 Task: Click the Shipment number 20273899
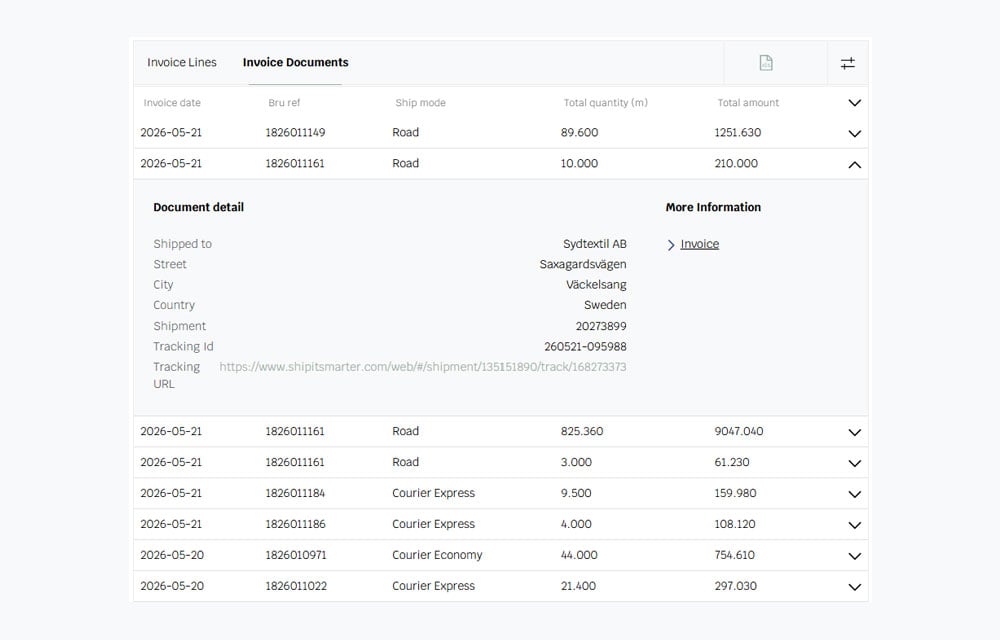tap(601, 326)
